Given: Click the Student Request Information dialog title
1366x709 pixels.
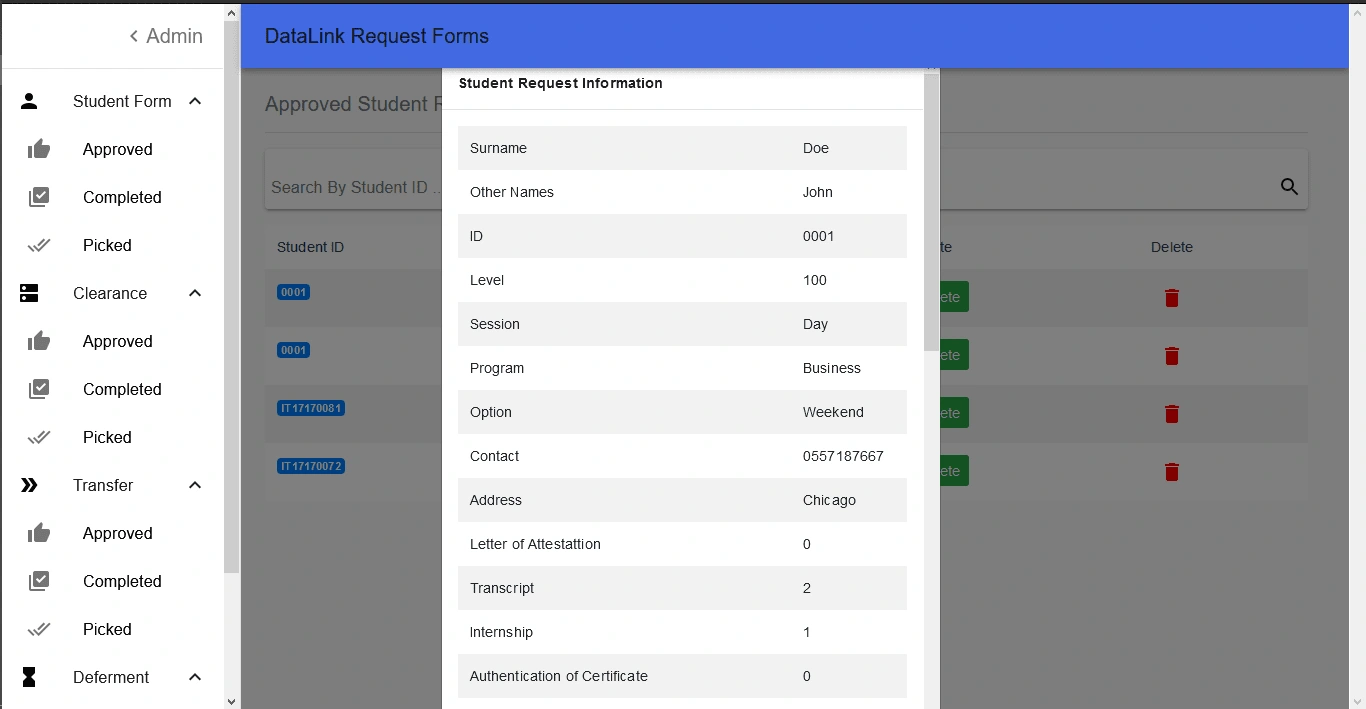Looking at the screenshot, I should click(x=561, y=83).
